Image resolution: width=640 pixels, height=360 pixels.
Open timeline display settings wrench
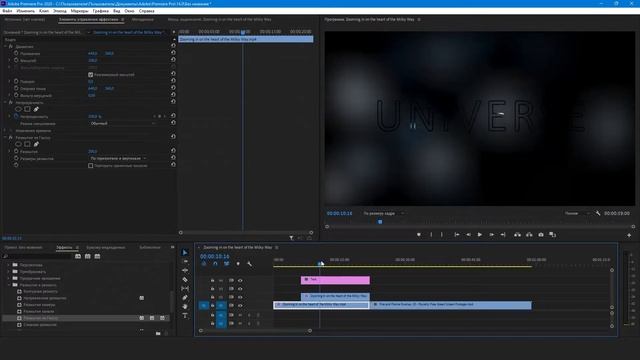[249, 264]
